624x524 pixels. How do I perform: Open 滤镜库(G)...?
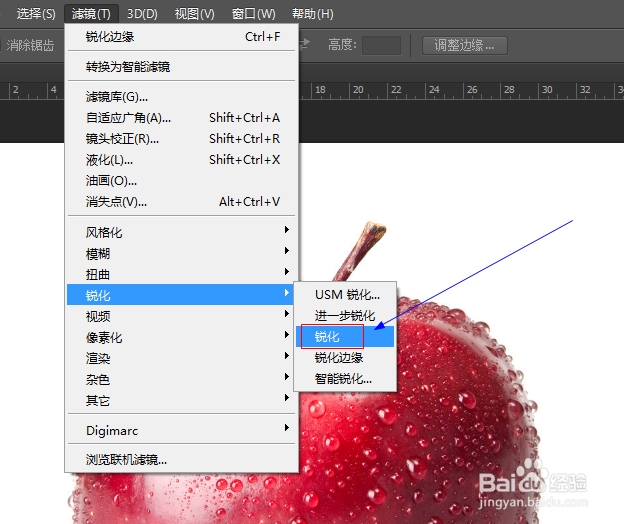point(181,97)
